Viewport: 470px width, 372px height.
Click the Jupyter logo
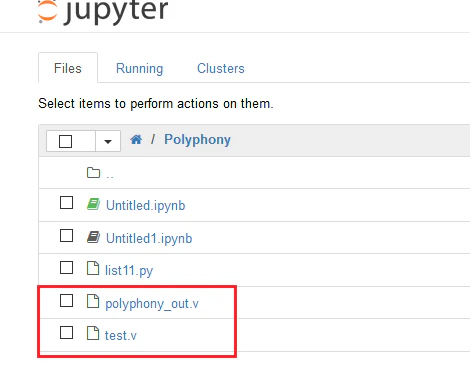[103, 12]
